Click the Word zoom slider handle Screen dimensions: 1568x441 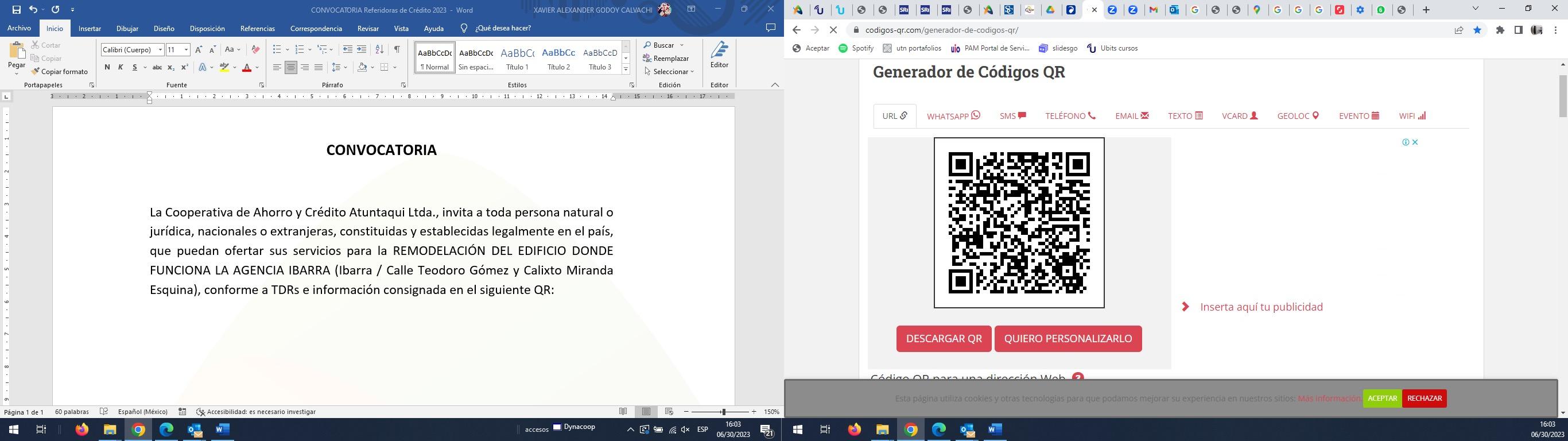pyautogui.click(x=723, y=412)
